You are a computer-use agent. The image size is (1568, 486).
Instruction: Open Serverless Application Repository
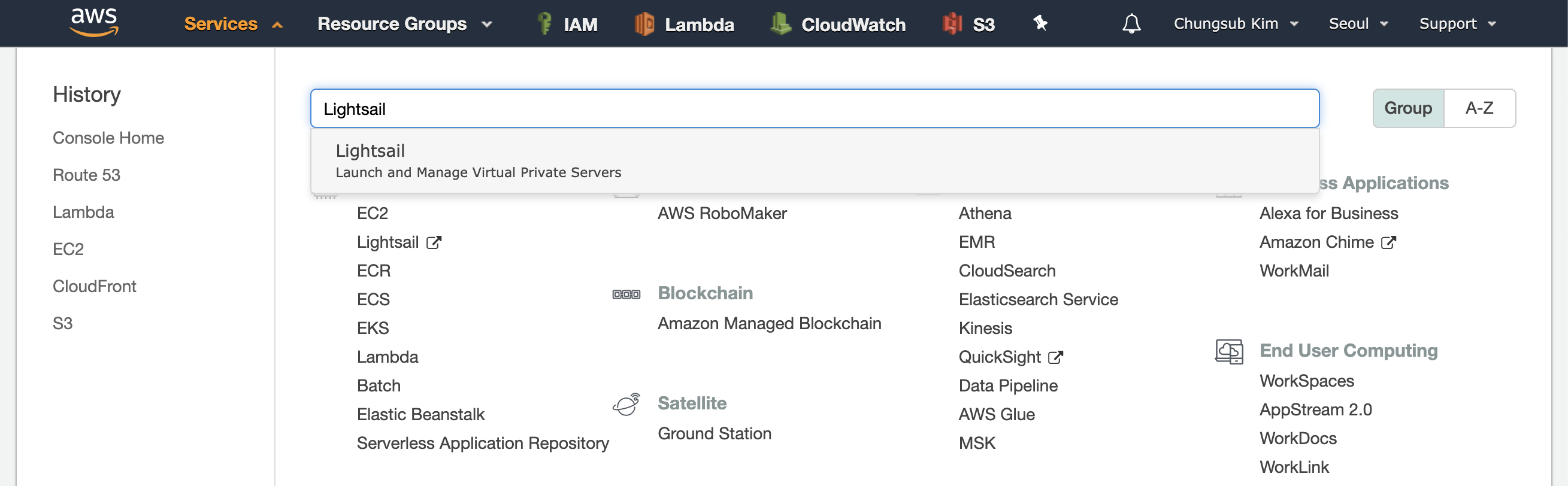[x=483, y=443]
